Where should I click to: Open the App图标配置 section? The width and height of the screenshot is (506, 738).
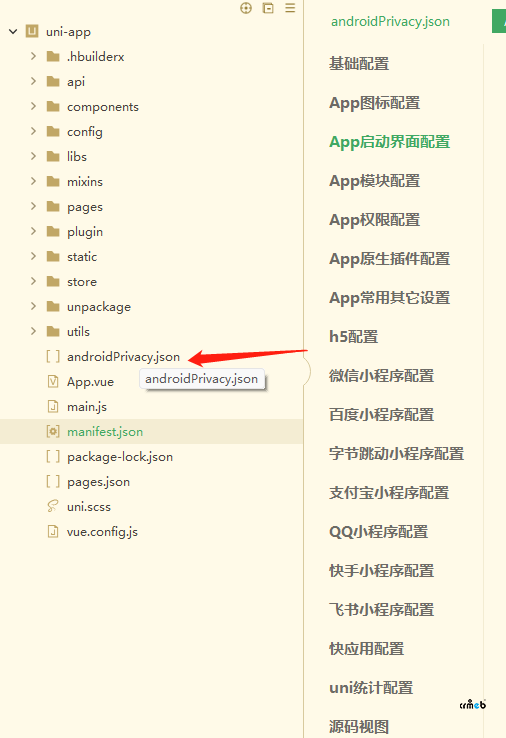(375, 103)
